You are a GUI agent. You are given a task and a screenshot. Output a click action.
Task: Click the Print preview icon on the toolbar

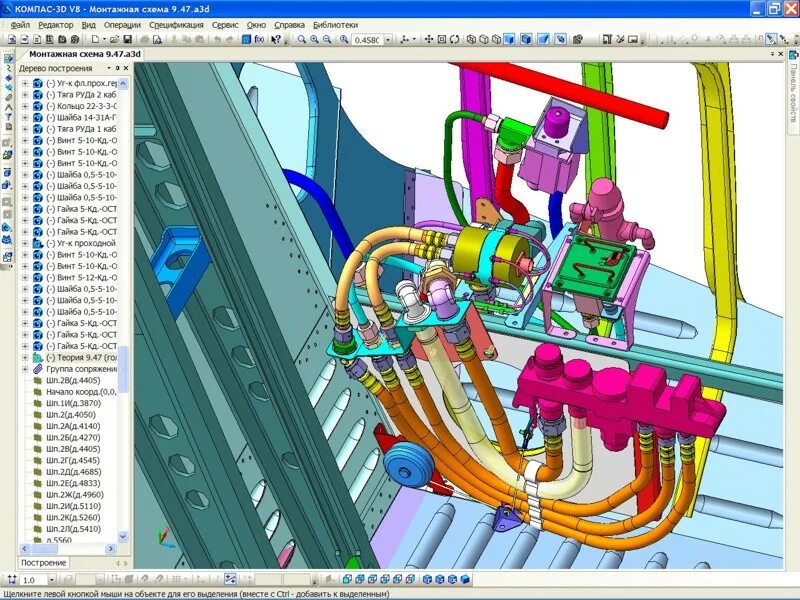pos(156,40)
